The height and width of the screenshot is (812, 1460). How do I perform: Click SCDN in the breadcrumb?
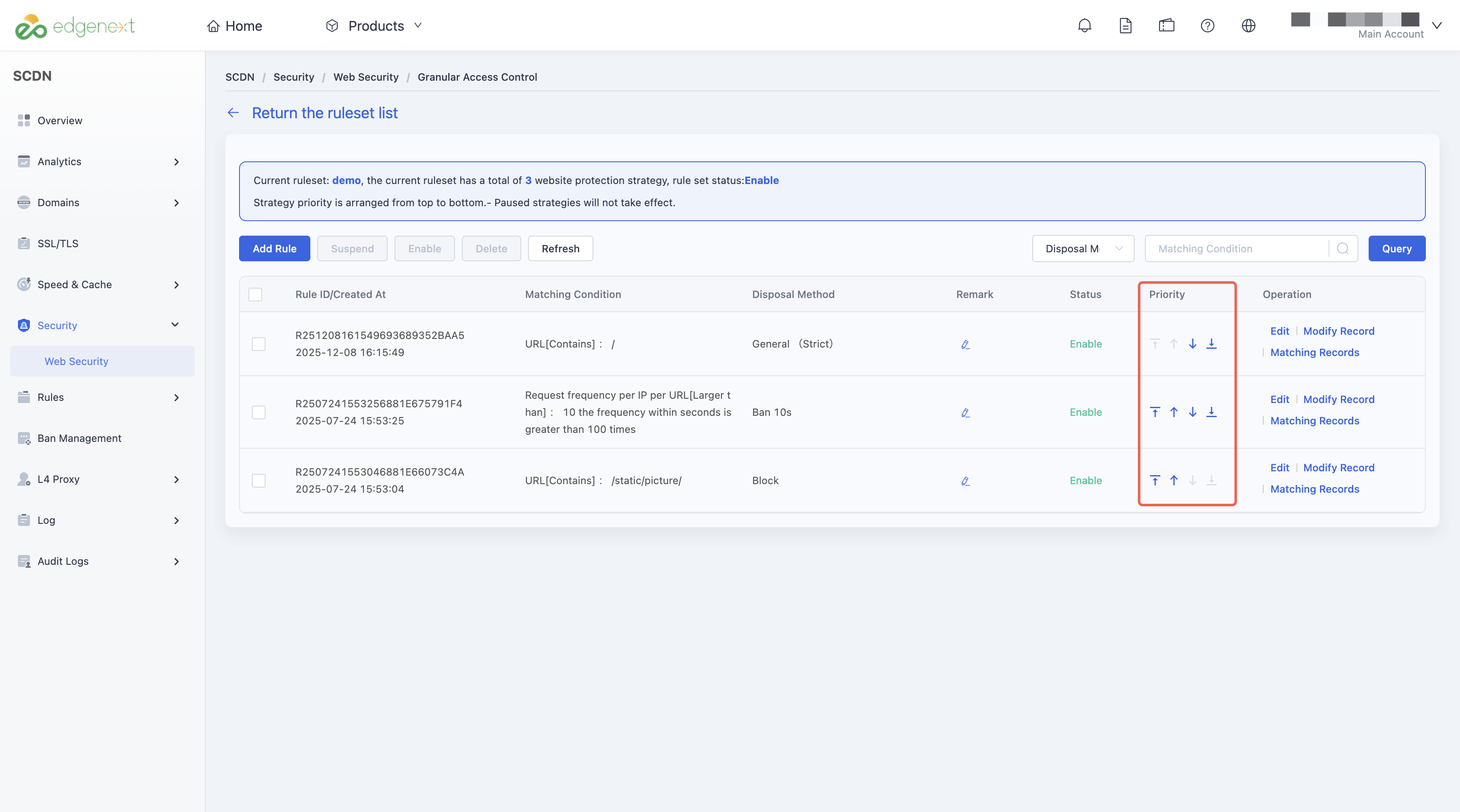(240, 77)
